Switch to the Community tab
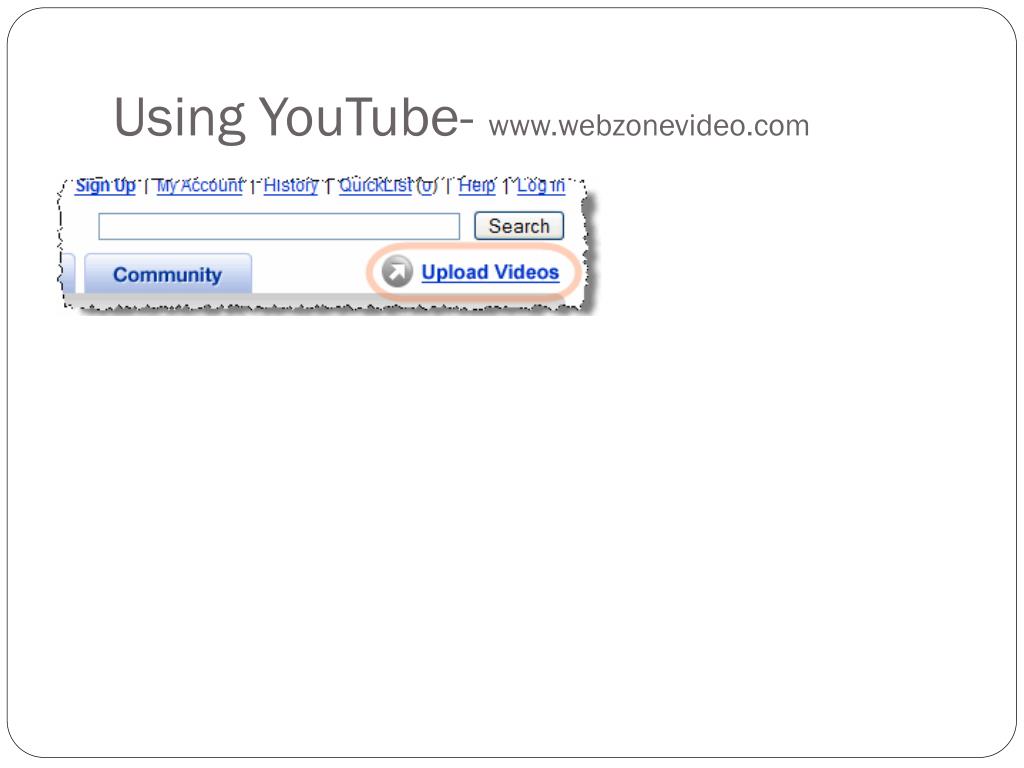Viewport: 1024px width, 768px height. 168,274
